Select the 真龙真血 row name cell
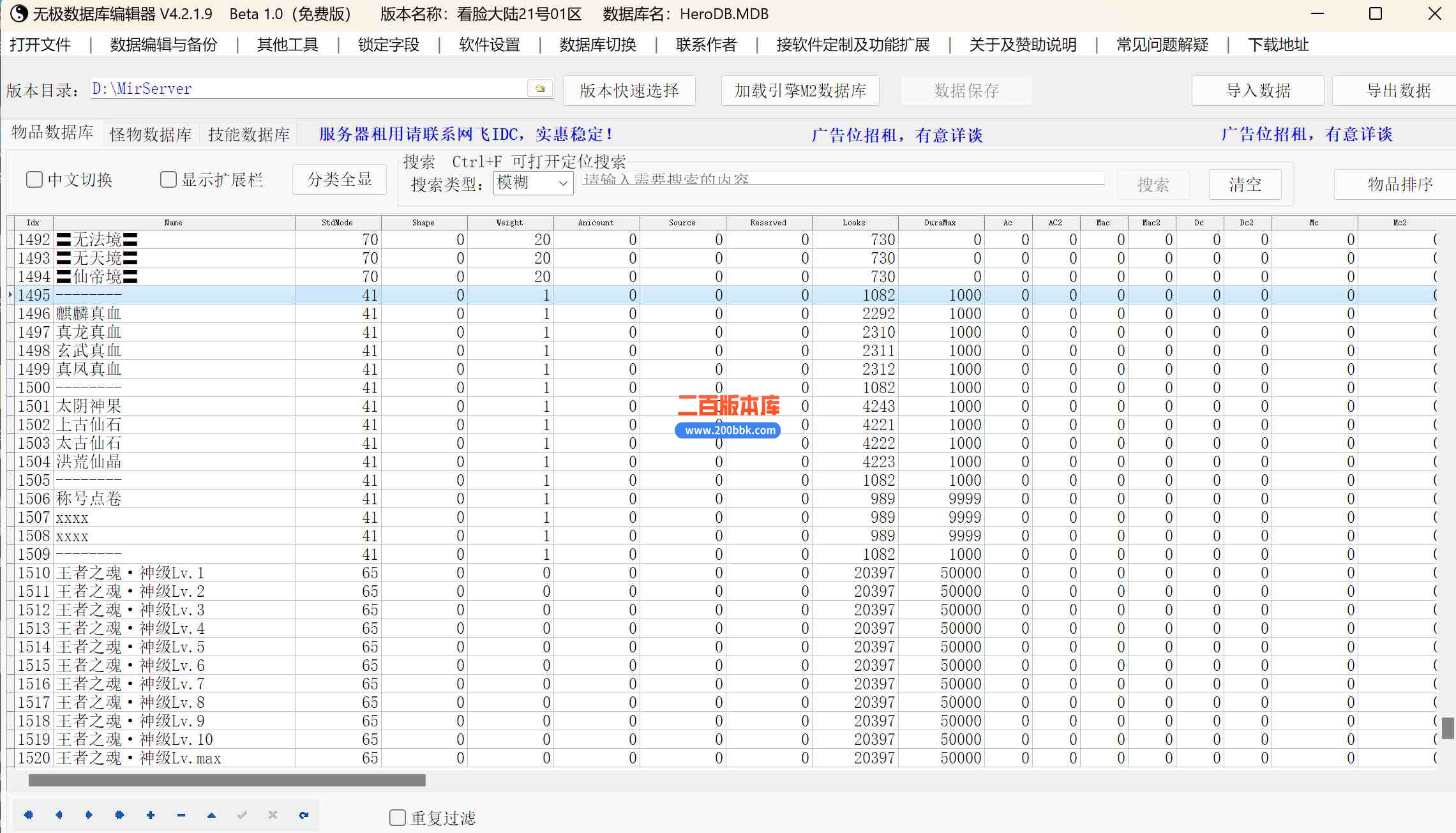Screen dimensions: 1456x833 (174, 332)
